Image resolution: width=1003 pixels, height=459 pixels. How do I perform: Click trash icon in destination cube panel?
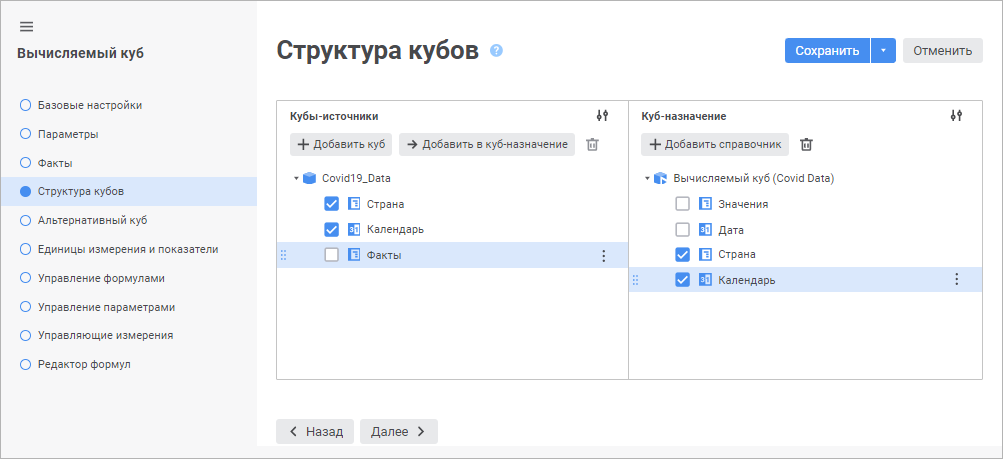click(x=807, y=145)
